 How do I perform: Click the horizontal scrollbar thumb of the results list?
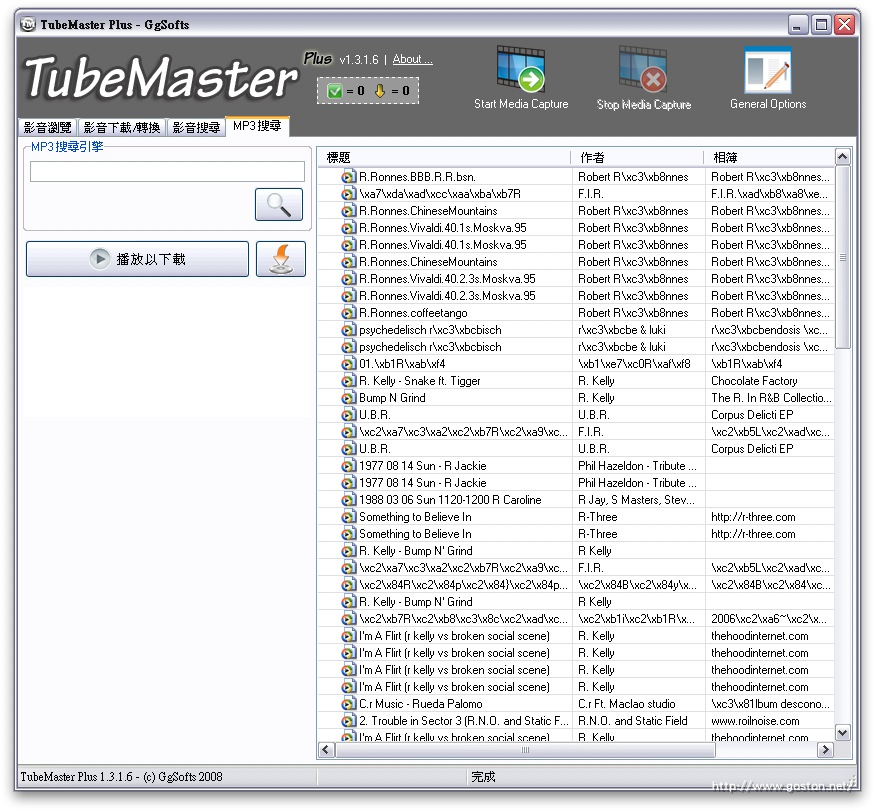(525, 750)
